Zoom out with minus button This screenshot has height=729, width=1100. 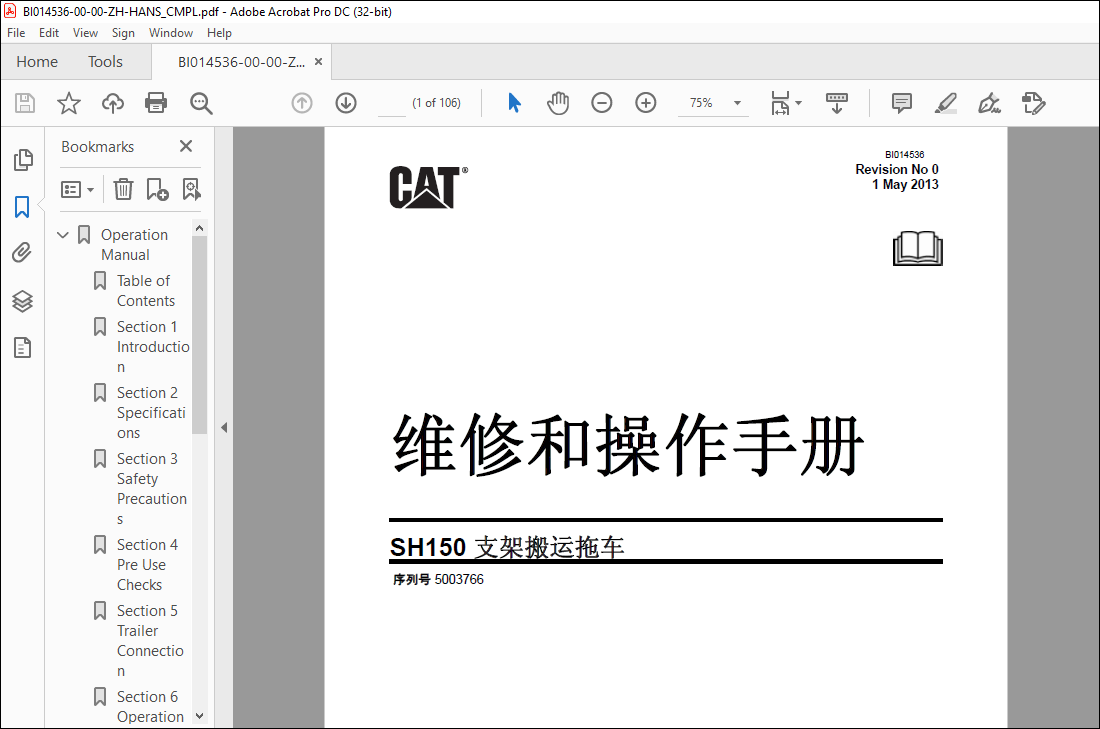(x=602, y=103)
